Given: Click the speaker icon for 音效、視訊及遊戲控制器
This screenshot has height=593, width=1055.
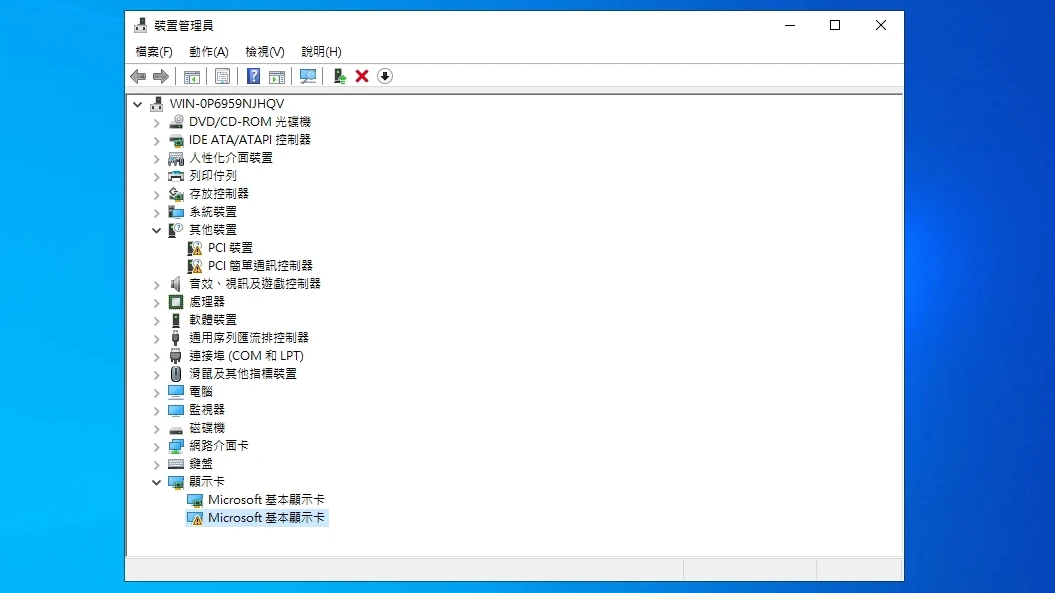Looking at the screenshot, I should [x=176, y=284].
